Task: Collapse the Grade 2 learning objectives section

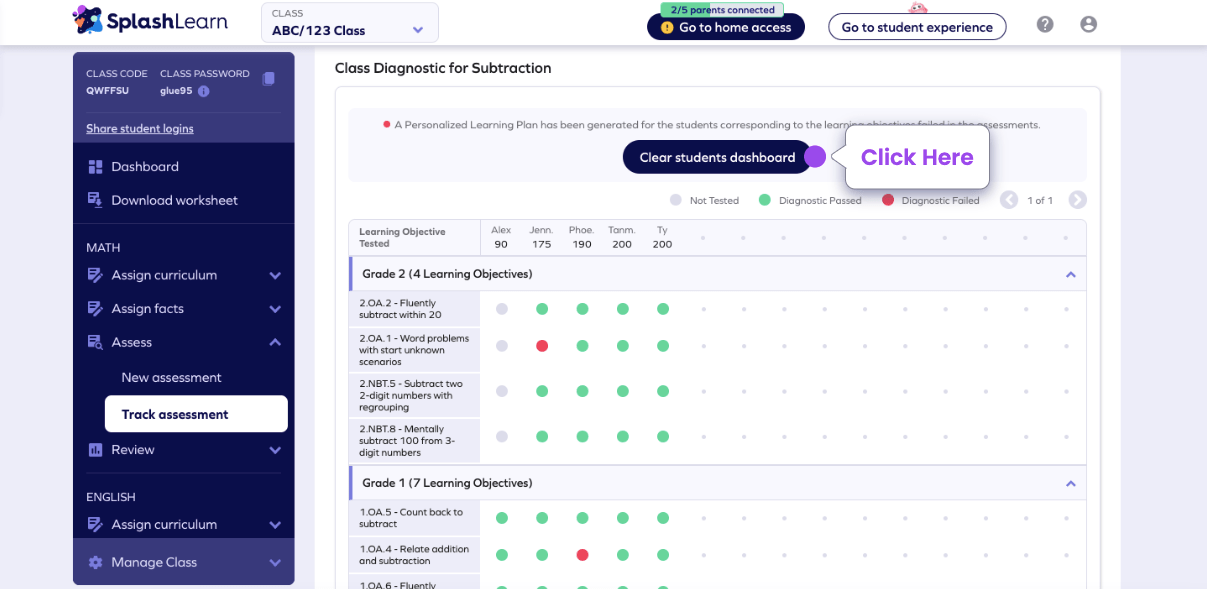Action: click(1070, 273)
